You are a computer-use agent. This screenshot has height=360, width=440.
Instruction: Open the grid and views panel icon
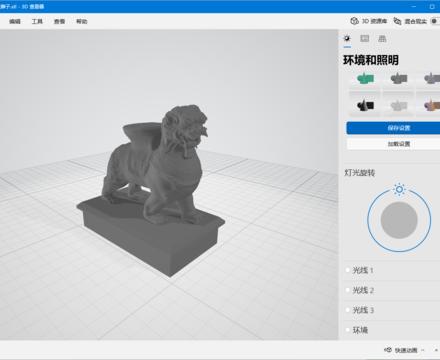point(382,39)
